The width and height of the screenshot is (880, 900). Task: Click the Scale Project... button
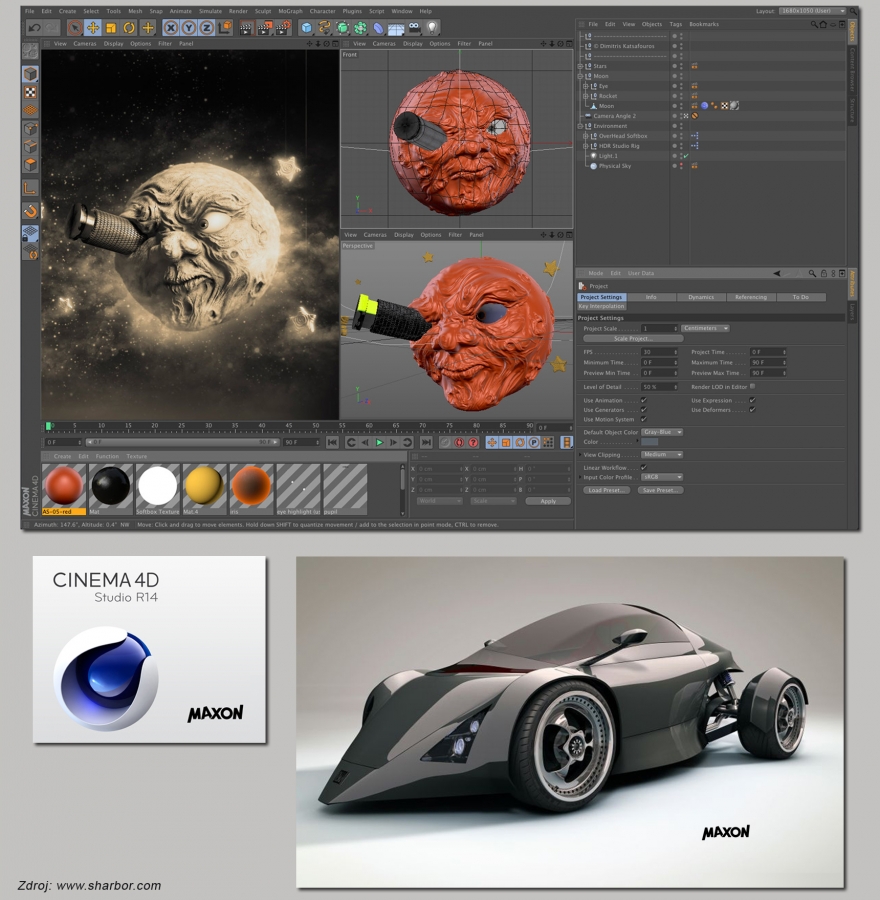tap(633, 339)
